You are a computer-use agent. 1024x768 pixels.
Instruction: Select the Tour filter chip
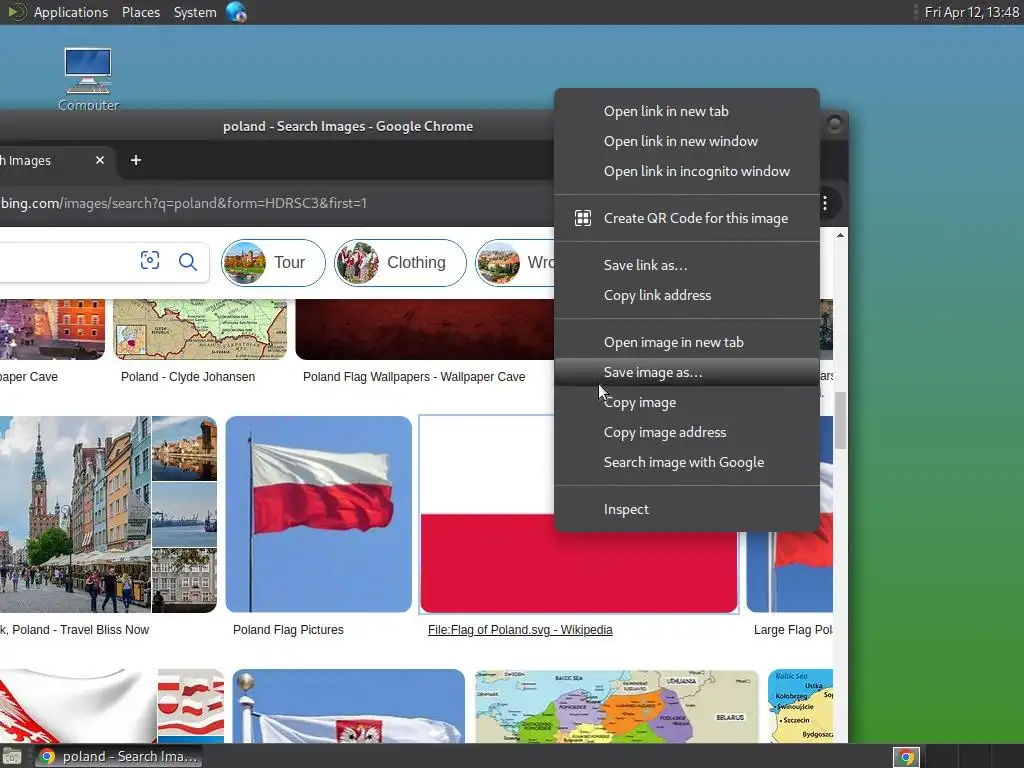273,263
